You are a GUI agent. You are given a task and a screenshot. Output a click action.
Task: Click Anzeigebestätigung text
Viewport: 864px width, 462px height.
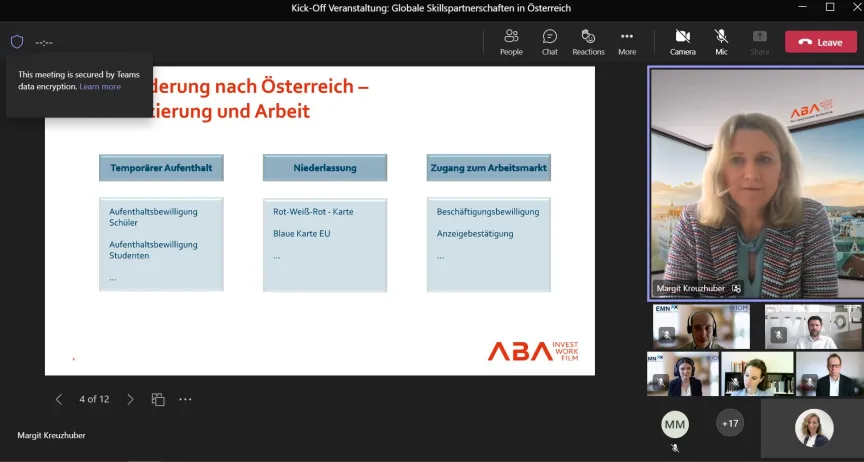click(x=475, y=234)
